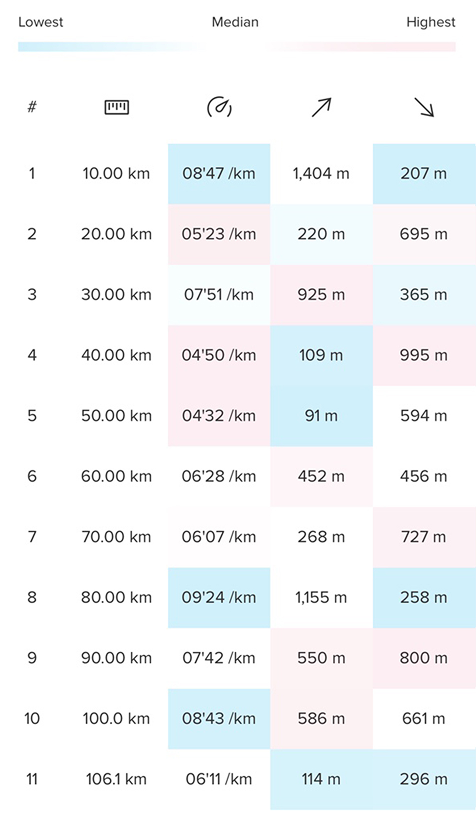Select the 09'24 /km pace cell
The image size is (476, 827).
219,598
